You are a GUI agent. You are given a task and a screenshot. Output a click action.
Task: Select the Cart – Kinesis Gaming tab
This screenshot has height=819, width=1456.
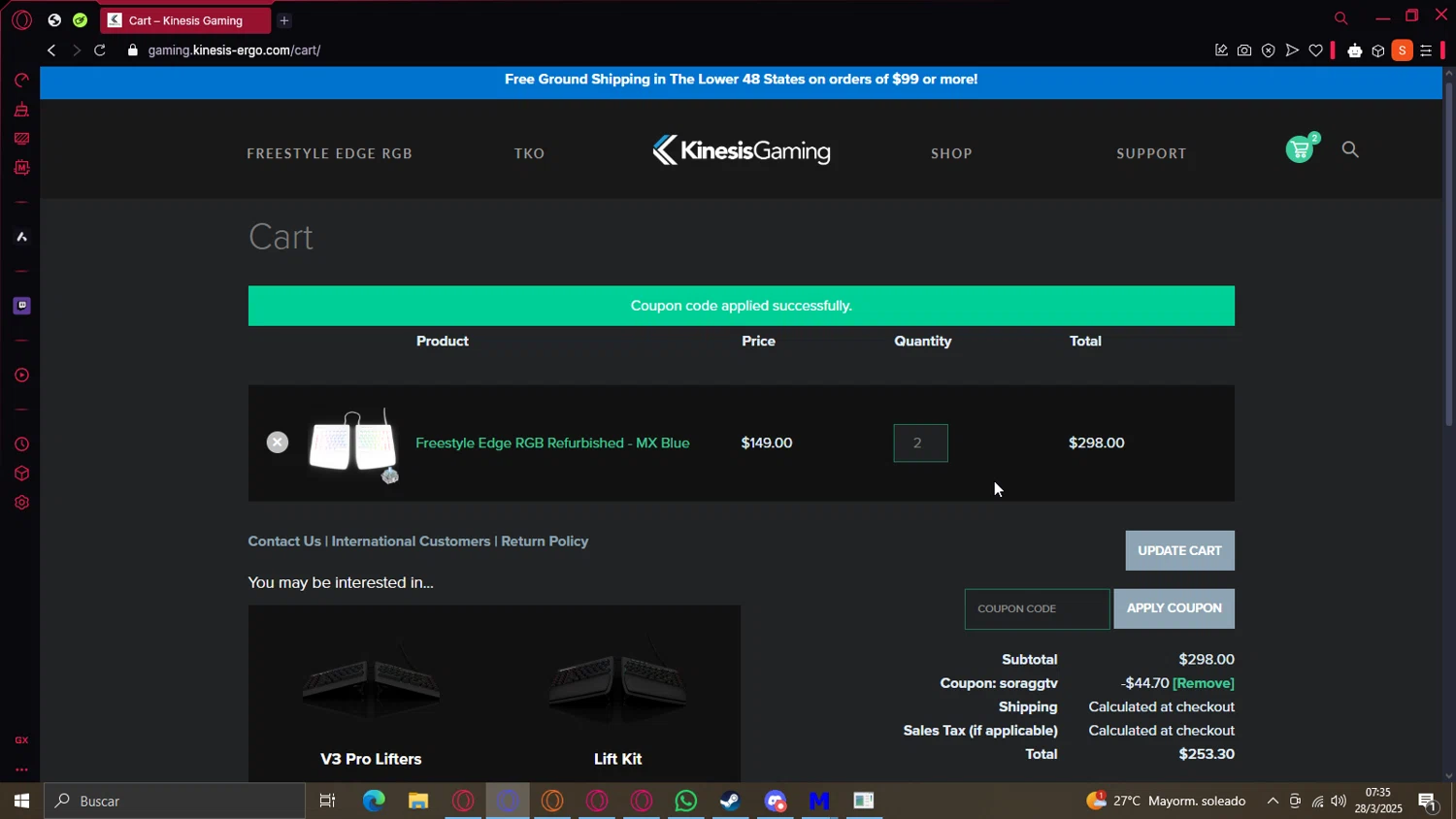185,20
